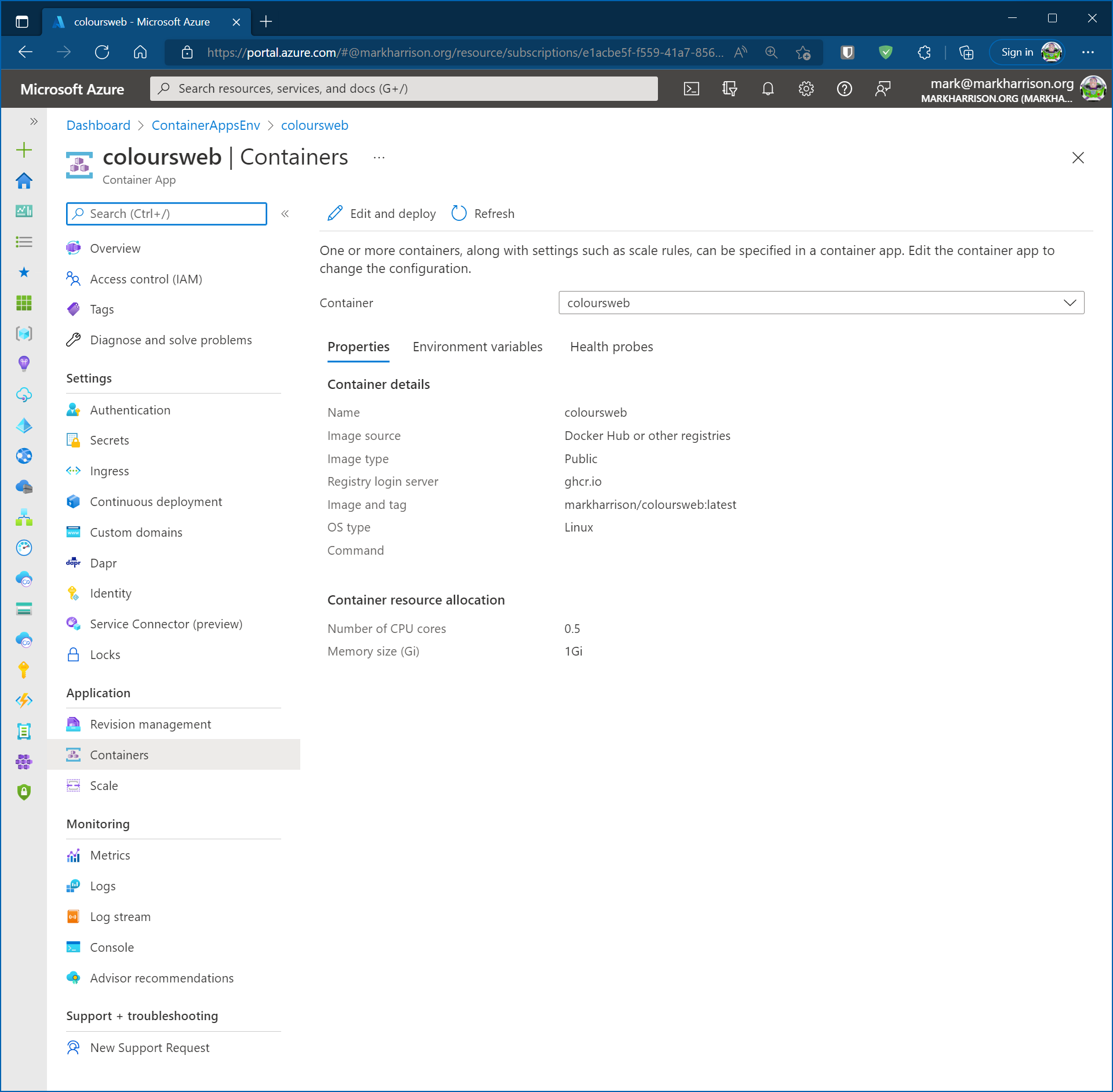Open Azure Cloud Shell icon
1113x1092 pixels.
click(x=692, y=89)
